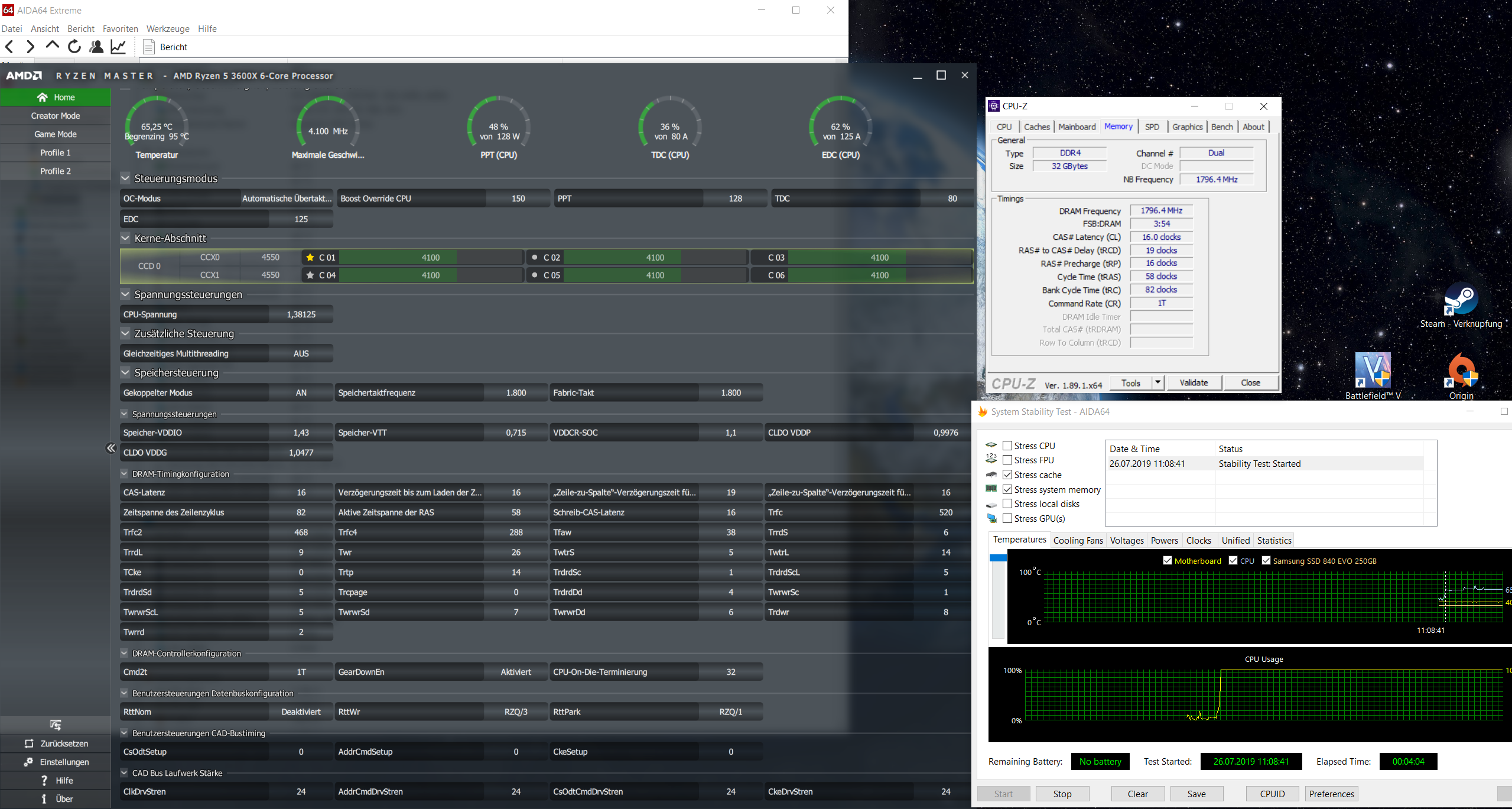Enable the Stress CPU checkbox
This screenshot has height=809, width=1512.
(x=1007, y=446)
